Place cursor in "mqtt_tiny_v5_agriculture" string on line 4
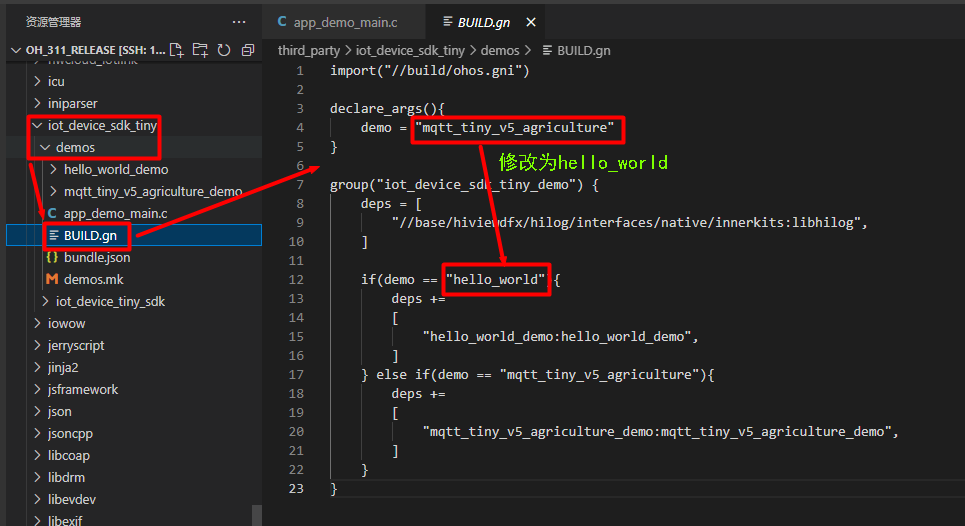965x526 pixels. (515, 127)
